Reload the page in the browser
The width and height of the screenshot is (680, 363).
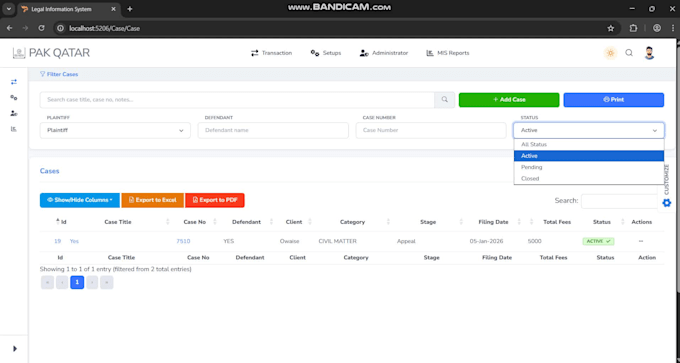tap(41, 28)
